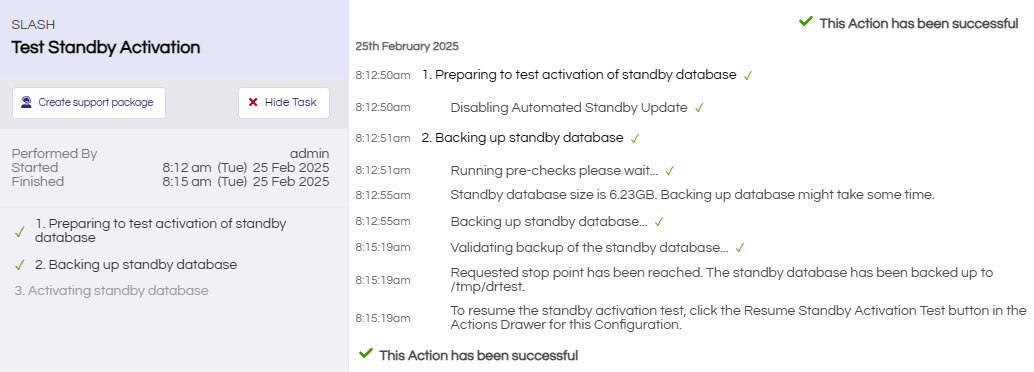Click the checkmark beside sidebar step 1 Preparing

coord(20,232)
